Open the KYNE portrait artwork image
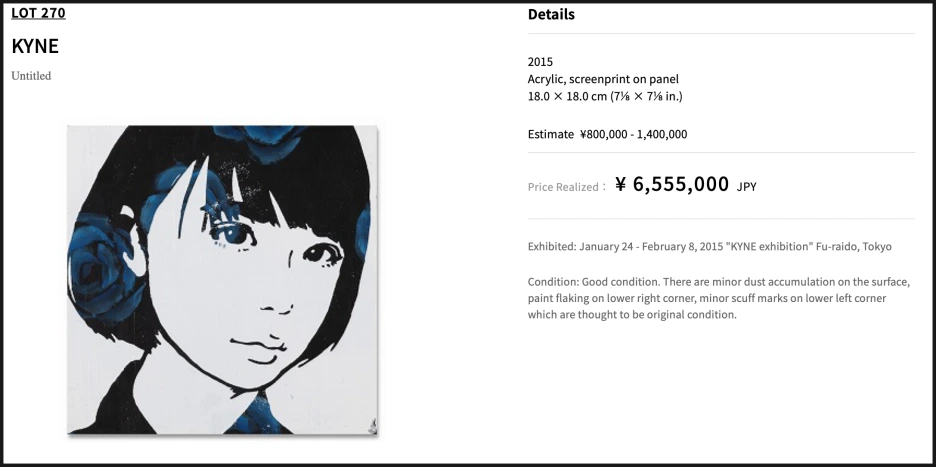Viewport: 936px width, 467px height. tap(222, 279)
